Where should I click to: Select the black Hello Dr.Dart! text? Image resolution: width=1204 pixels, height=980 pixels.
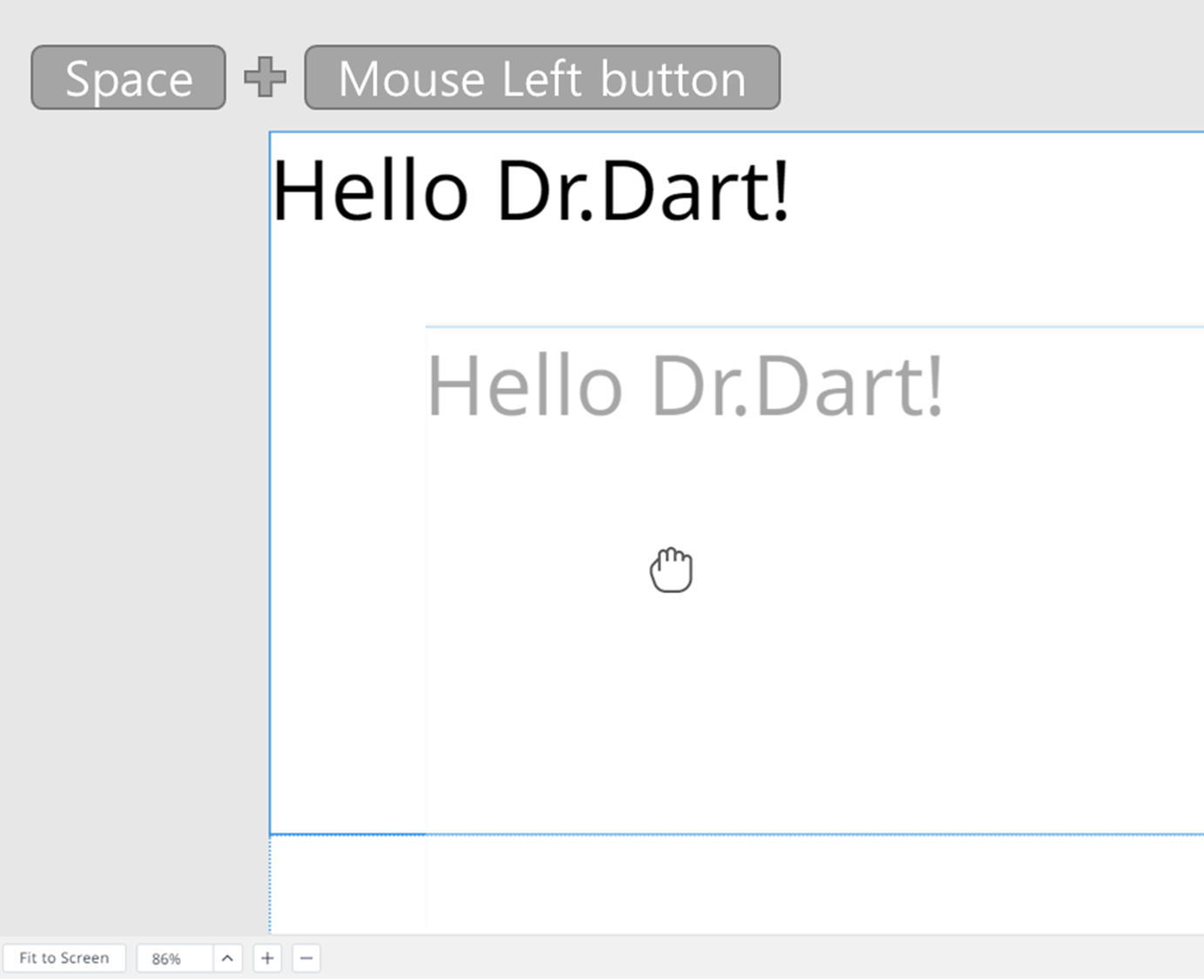(x=531, y=191)
